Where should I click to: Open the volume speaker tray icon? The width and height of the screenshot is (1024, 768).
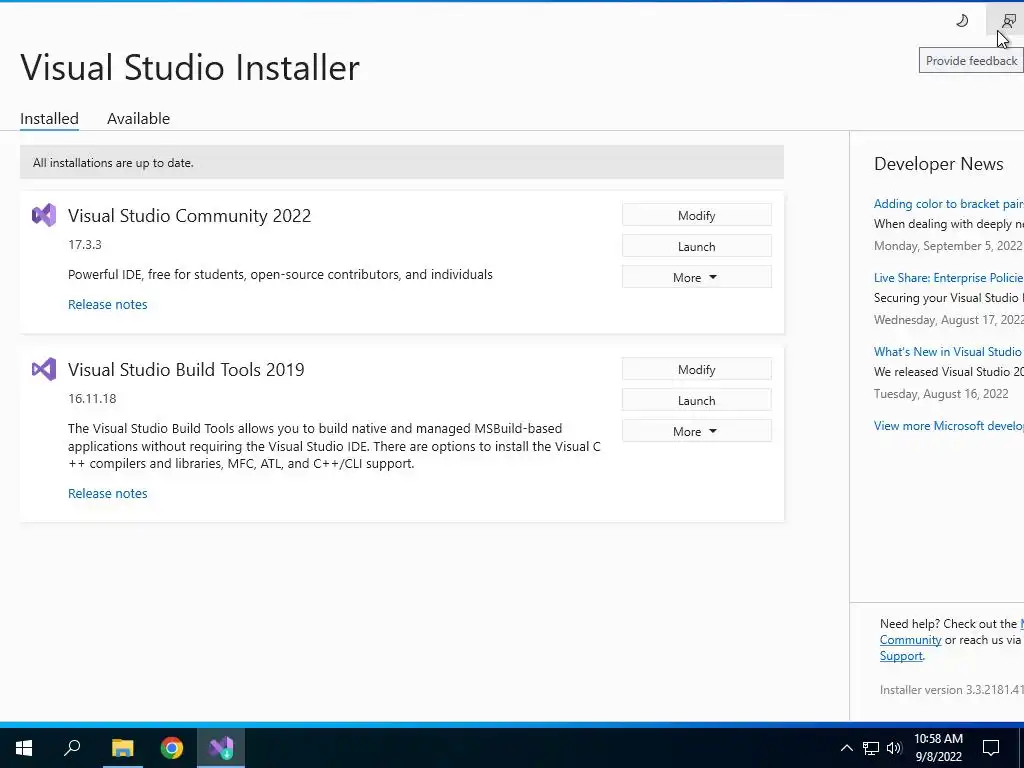pos(894,748)
